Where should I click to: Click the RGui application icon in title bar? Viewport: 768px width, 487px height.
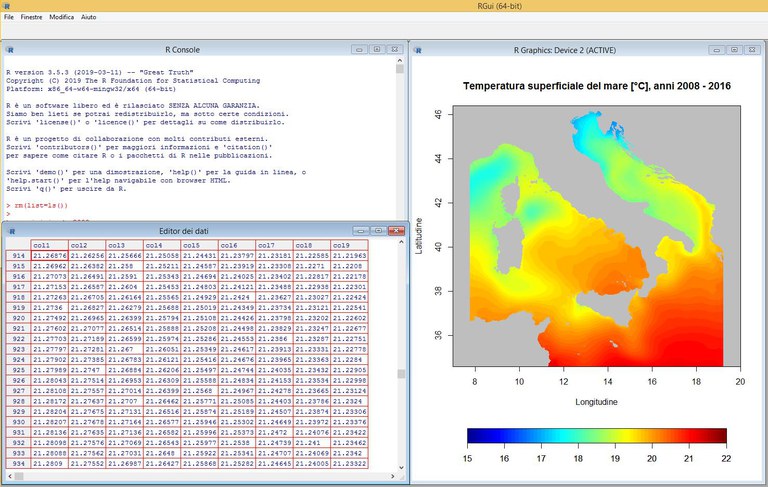[6, 5]
